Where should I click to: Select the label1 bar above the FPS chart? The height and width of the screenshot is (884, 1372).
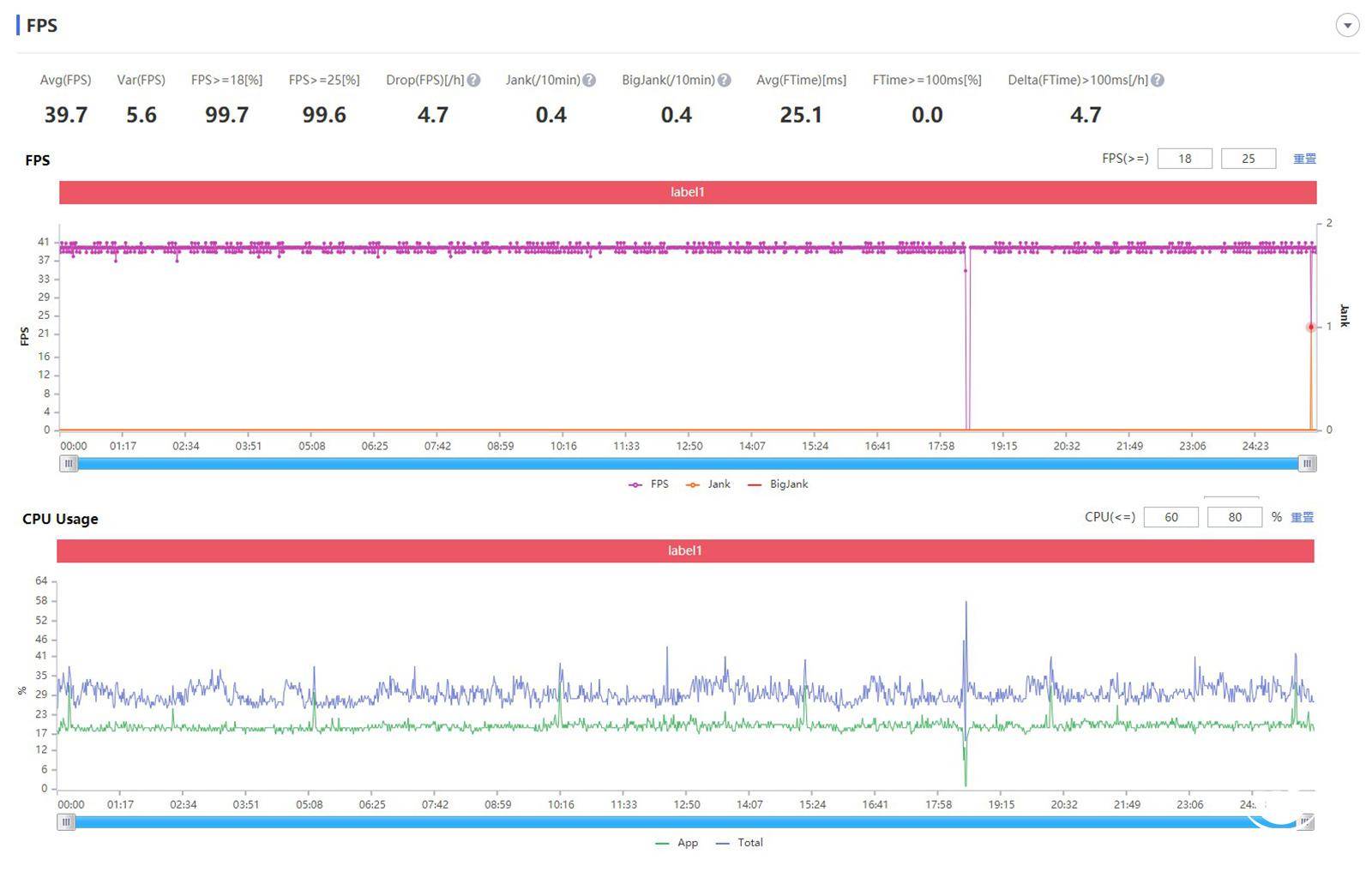click(688, 192)
